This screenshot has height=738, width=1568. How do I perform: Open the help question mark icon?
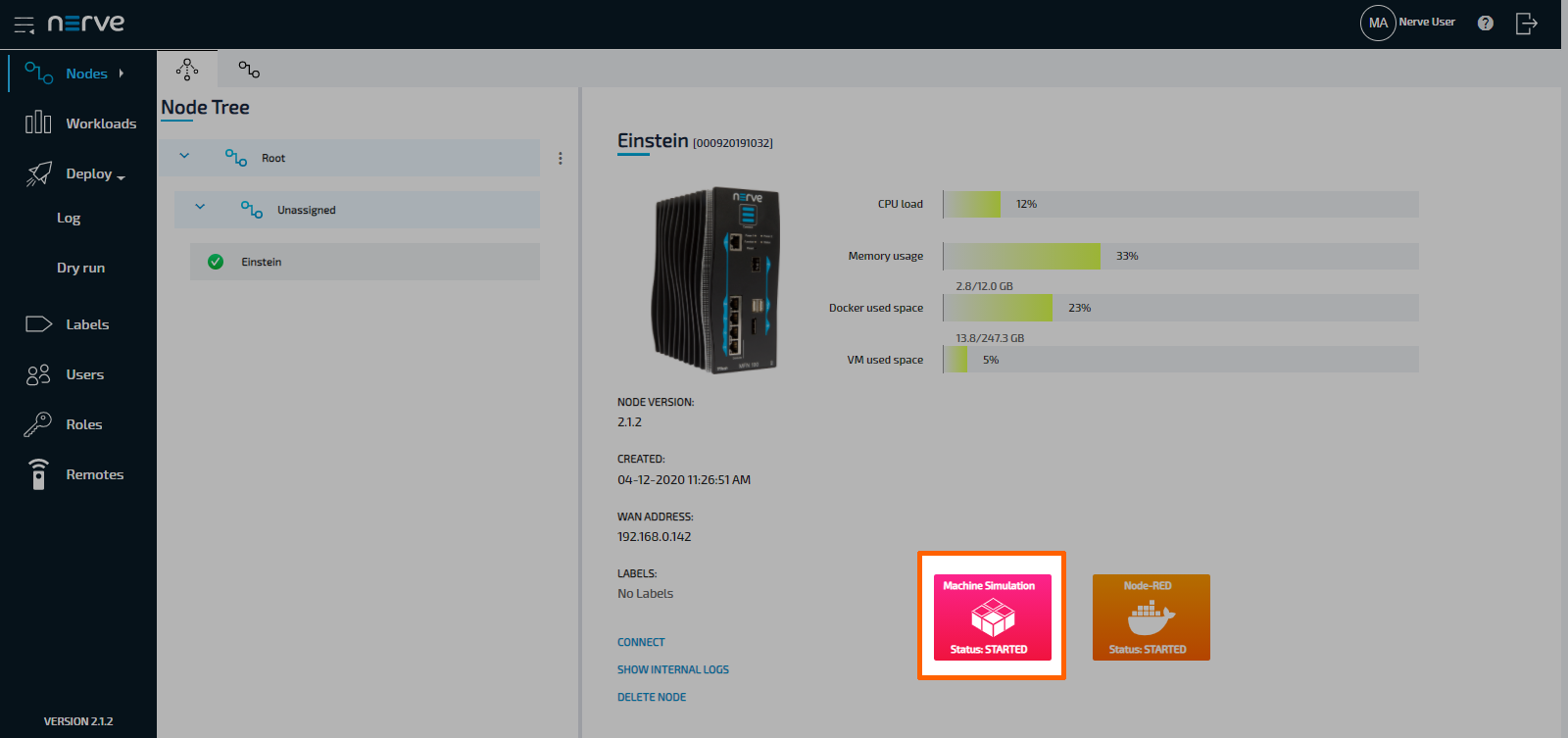point(1486,24)
